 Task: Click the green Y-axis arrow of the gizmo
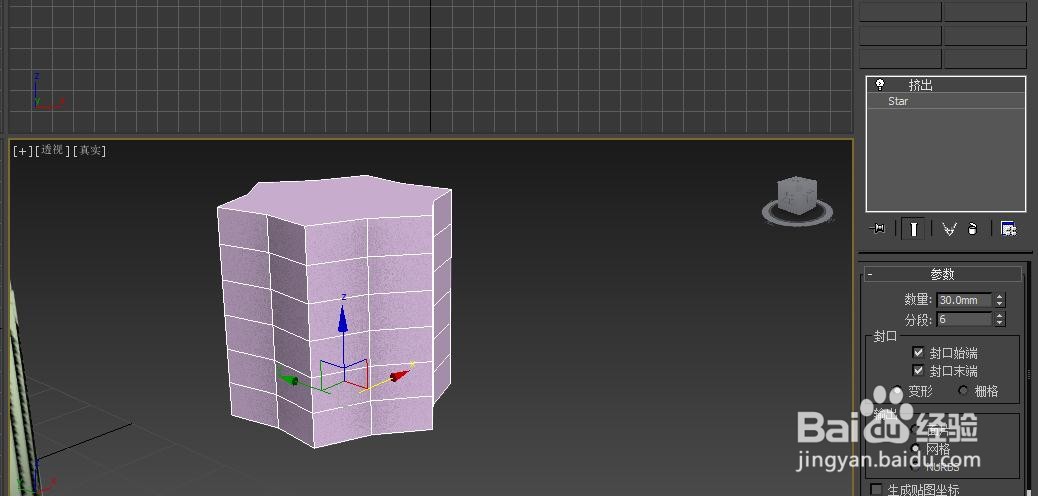[287, 379]
